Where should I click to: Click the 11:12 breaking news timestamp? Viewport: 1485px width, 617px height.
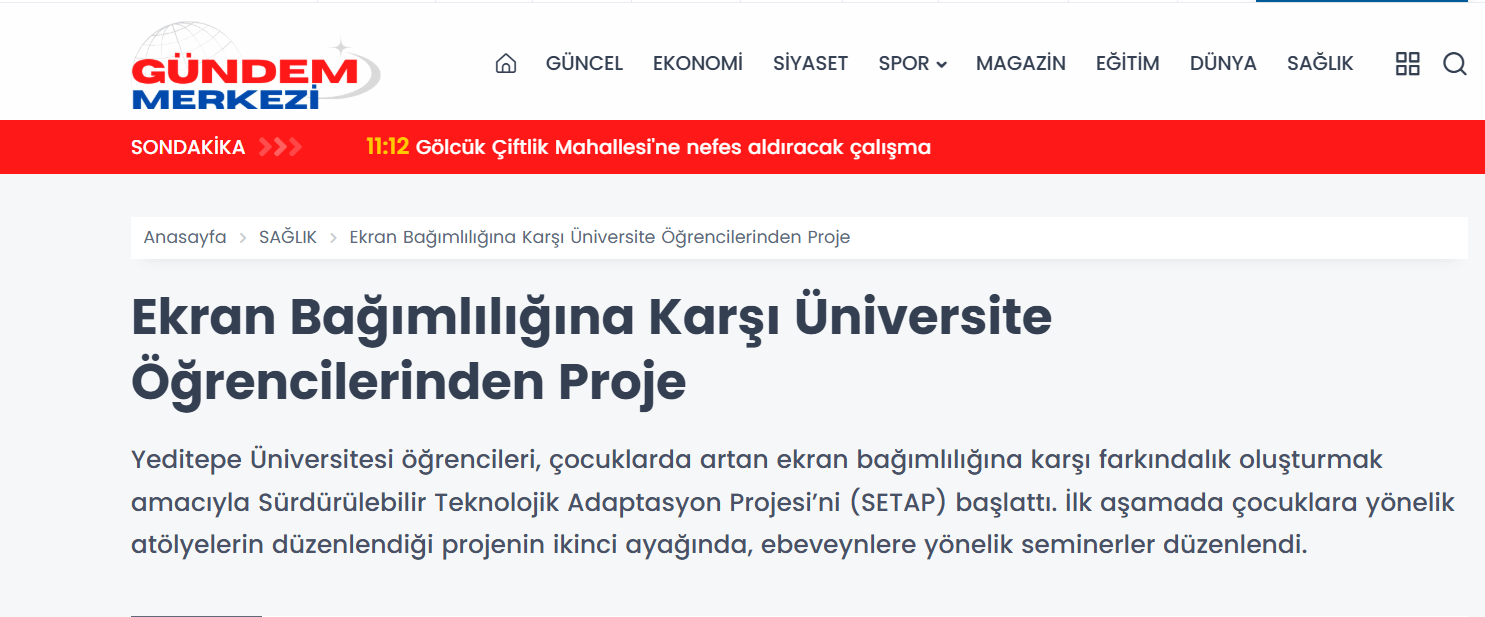point(387,148)
